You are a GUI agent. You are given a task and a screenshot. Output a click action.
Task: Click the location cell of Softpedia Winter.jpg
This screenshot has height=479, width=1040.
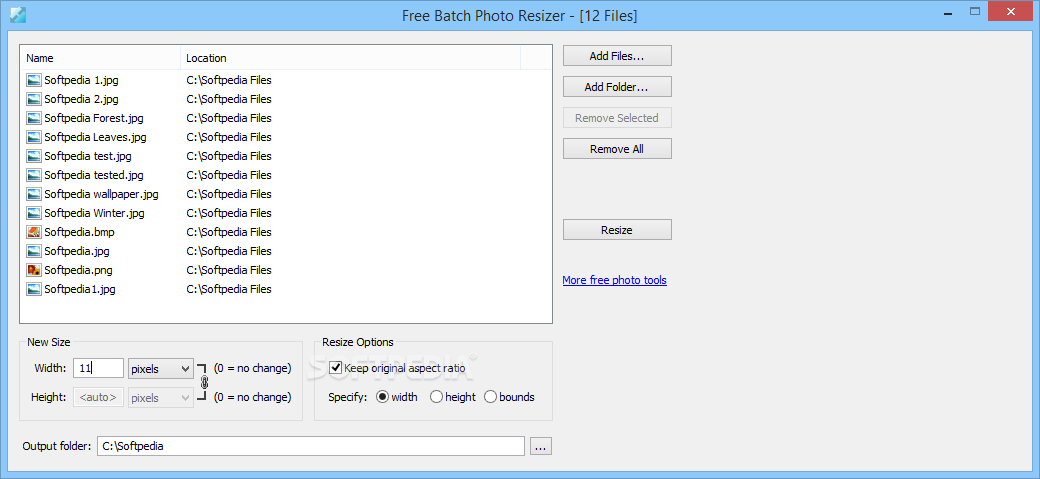229,213
